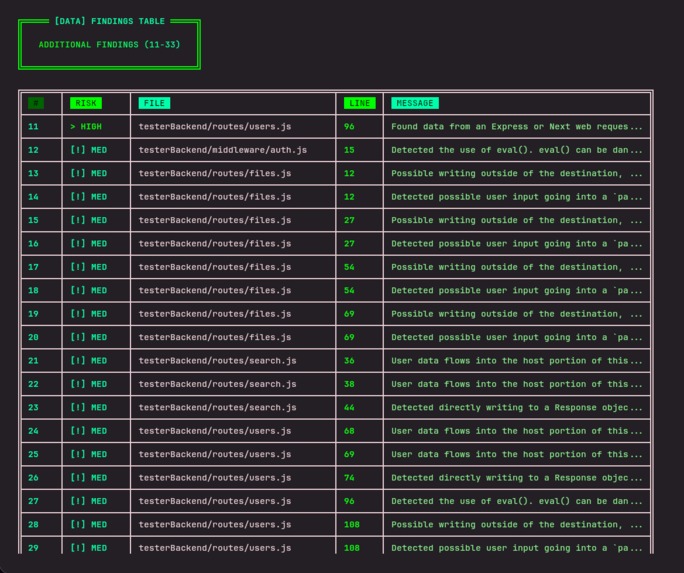Click search.js path in row 21
The image size is (684, 573).
(x=217, y=361)
